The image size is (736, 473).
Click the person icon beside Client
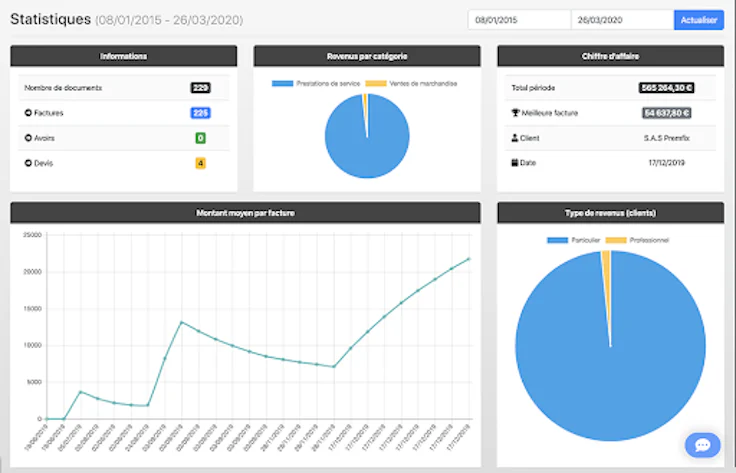coord(514,138)
